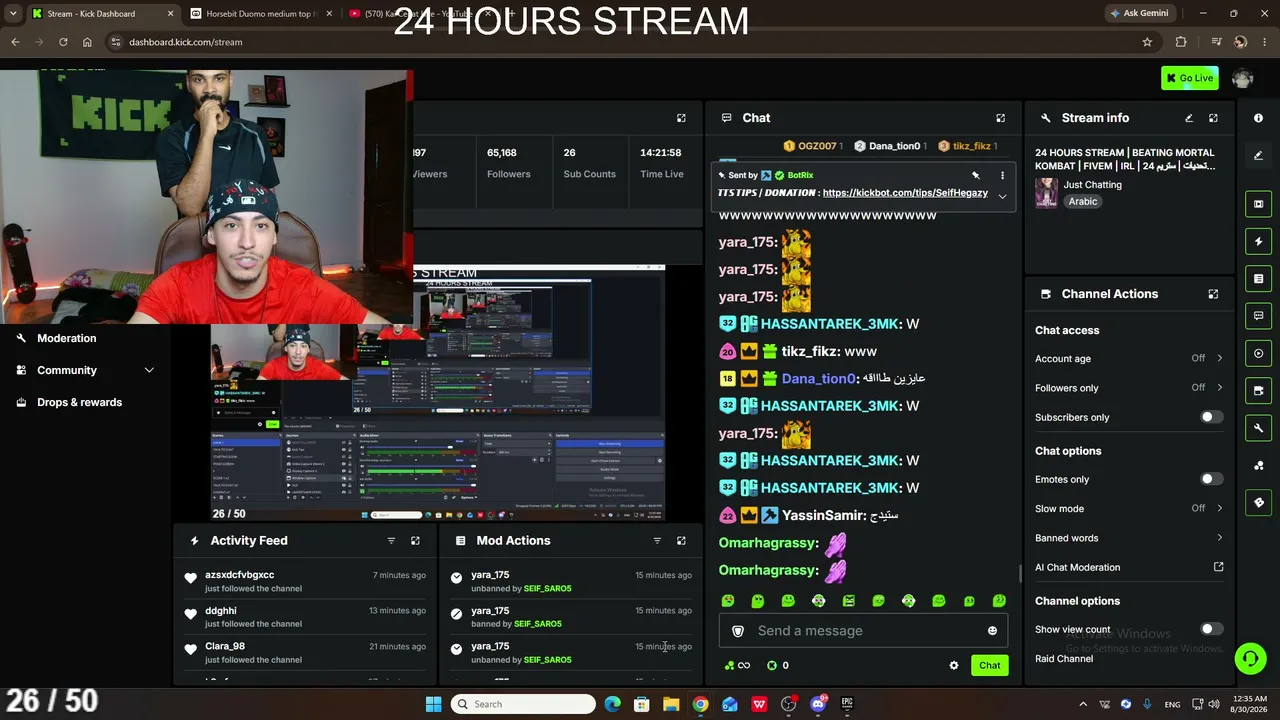Toggle Show view count
Viewport: 1280px width, 720px height.
(x=1211, y=629)
